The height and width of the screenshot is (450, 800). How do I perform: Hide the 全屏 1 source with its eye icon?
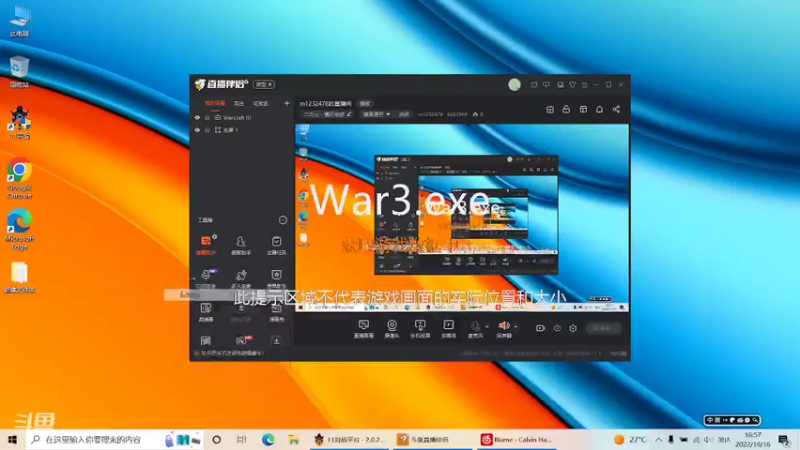[197, 130]
